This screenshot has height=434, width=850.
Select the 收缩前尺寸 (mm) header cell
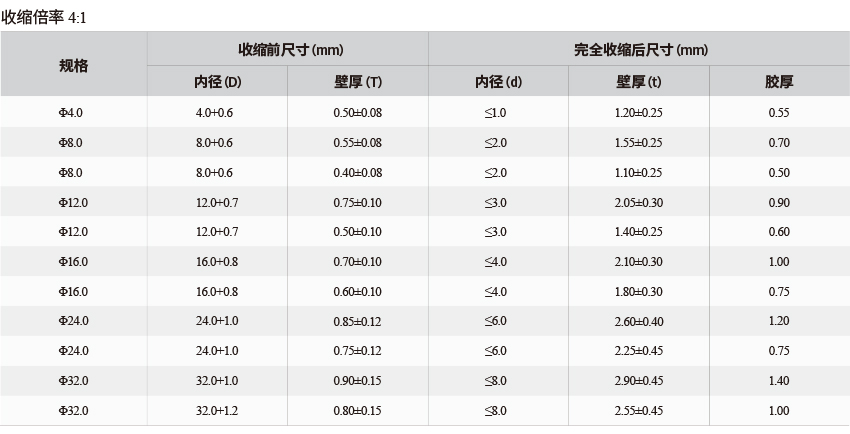(x=290, y=49)
